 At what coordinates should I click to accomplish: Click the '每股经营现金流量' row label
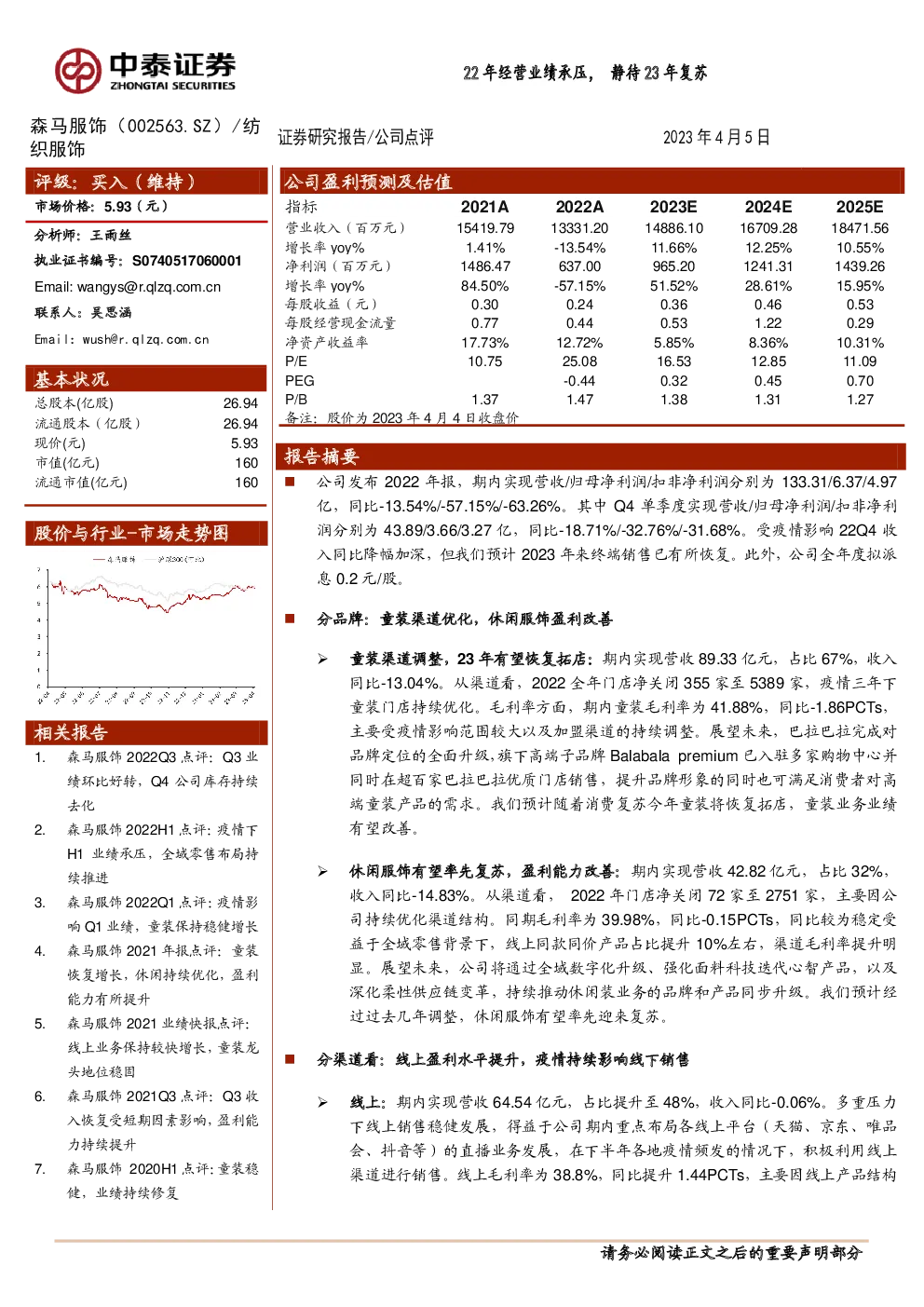click(340, 323)
